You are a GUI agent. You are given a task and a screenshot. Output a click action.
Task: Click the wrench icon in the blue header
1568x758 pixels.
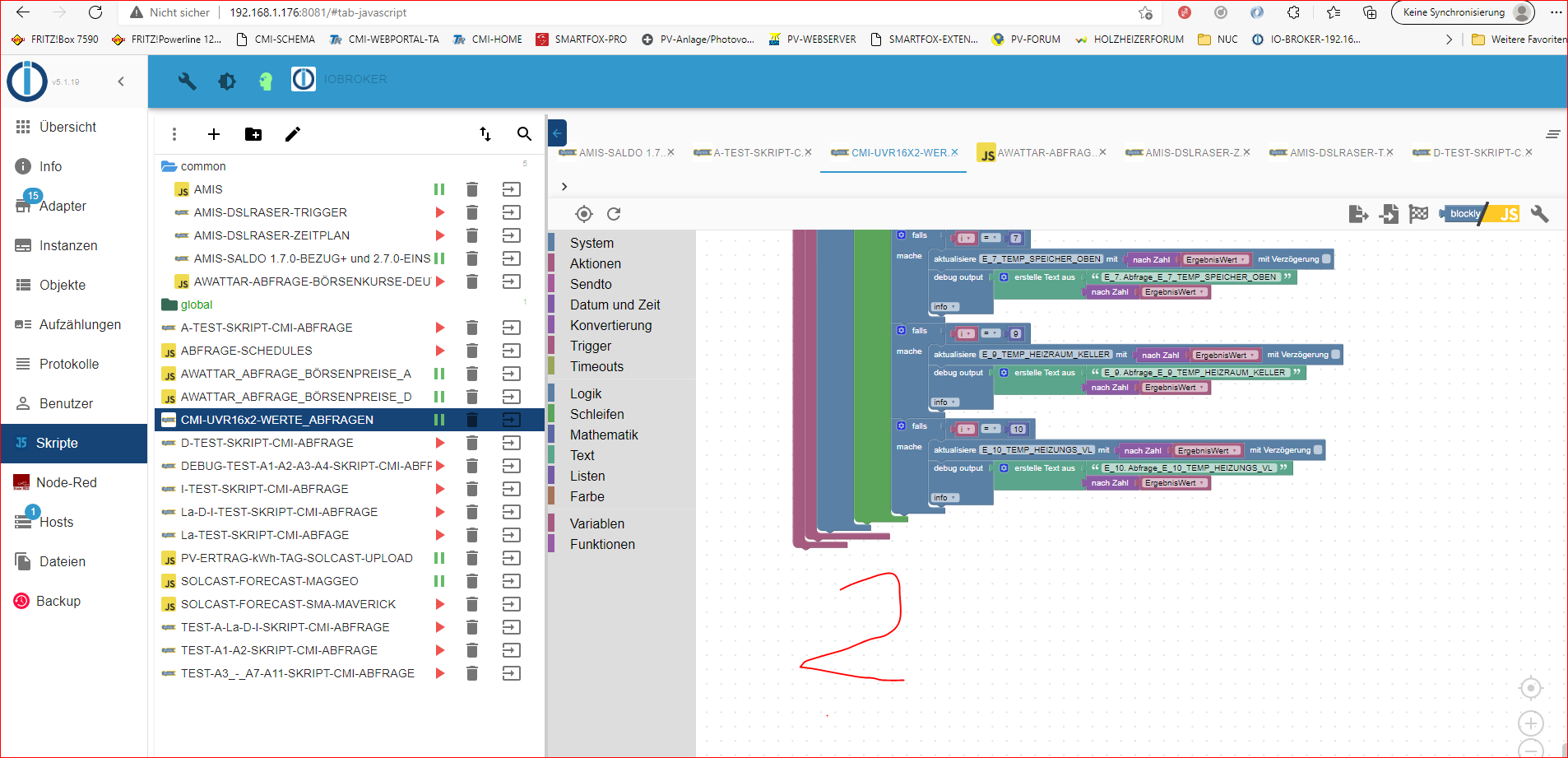point(188,81)
